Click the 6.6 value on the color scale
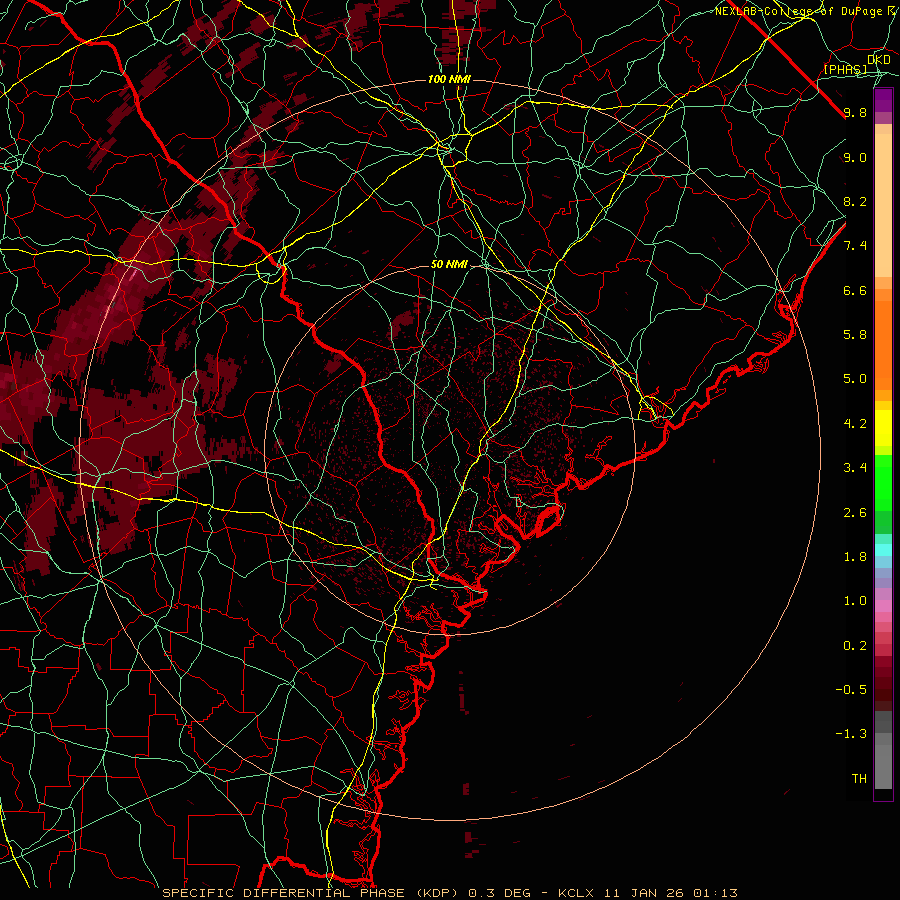The height and width of the screenshot is (900, 900). click(x=855, y=290)
